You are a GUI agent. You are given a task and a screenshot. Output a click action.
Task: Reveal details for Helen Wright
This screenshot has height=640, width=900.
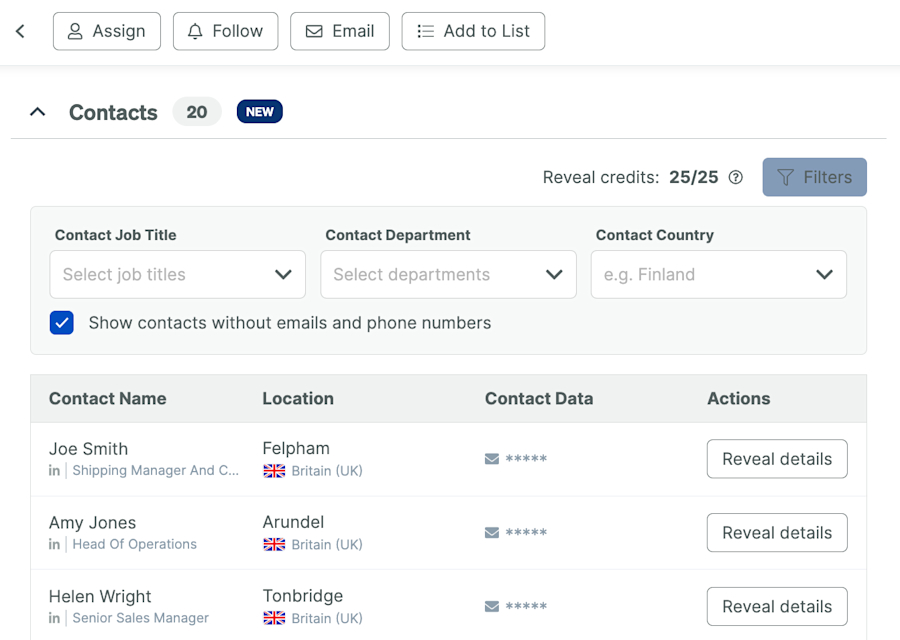[777, 606]
